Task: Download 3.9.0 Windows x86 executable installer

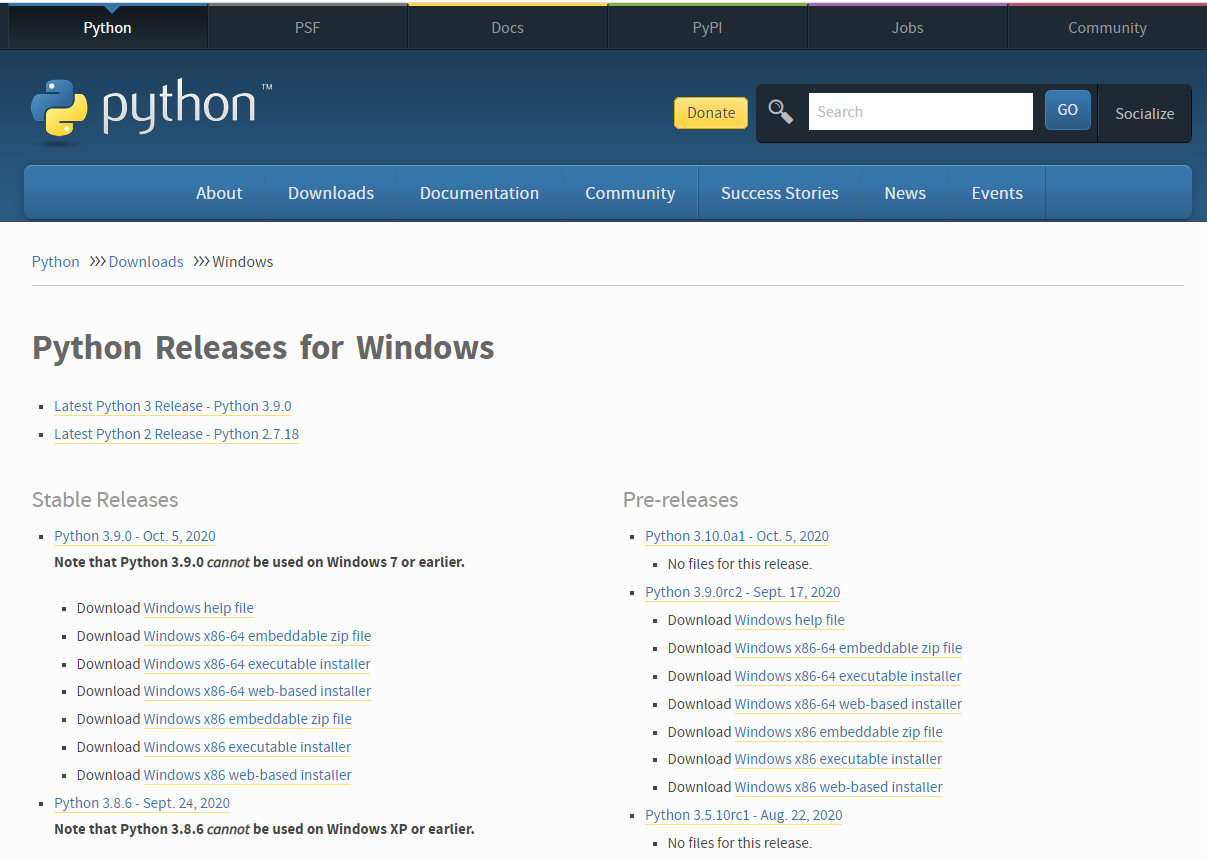Action: (248, 747)
